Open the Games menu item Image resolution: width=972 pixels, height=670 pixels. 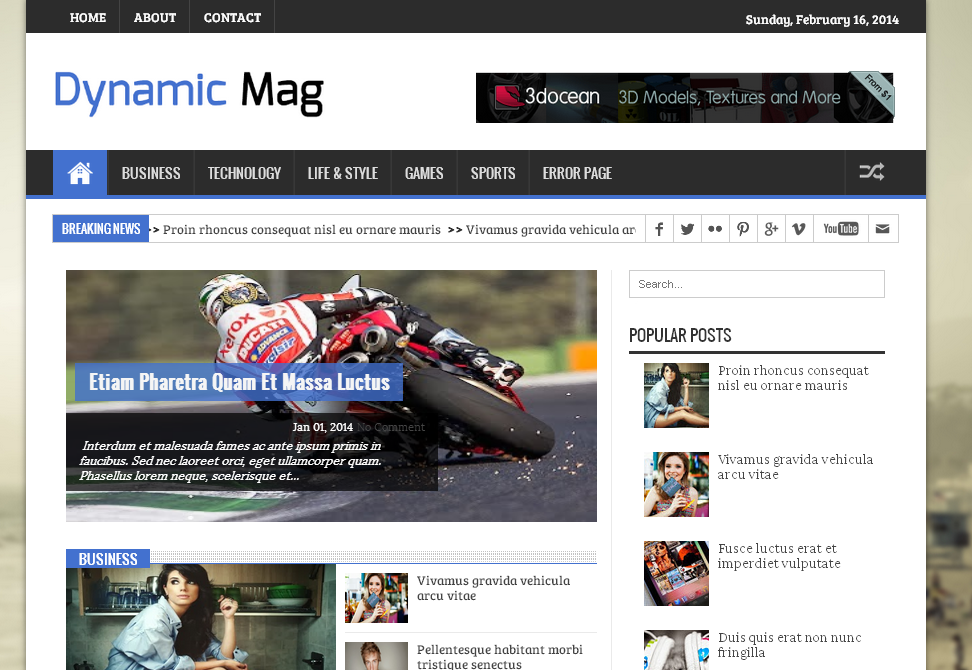424,173
